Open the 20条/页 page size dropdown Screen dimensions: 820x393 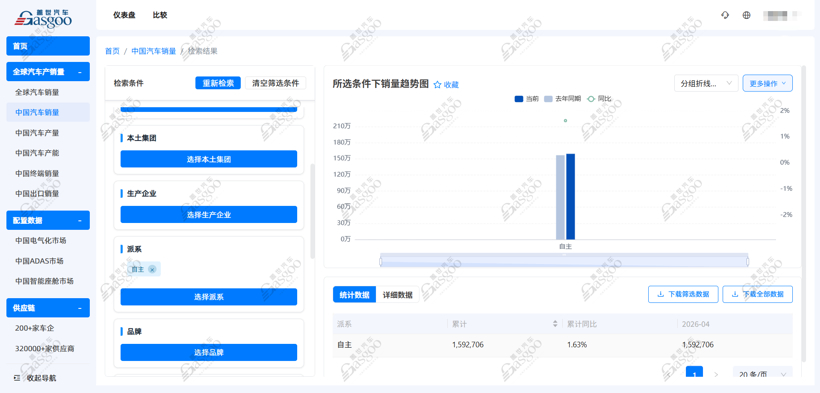tap(762, 374)
